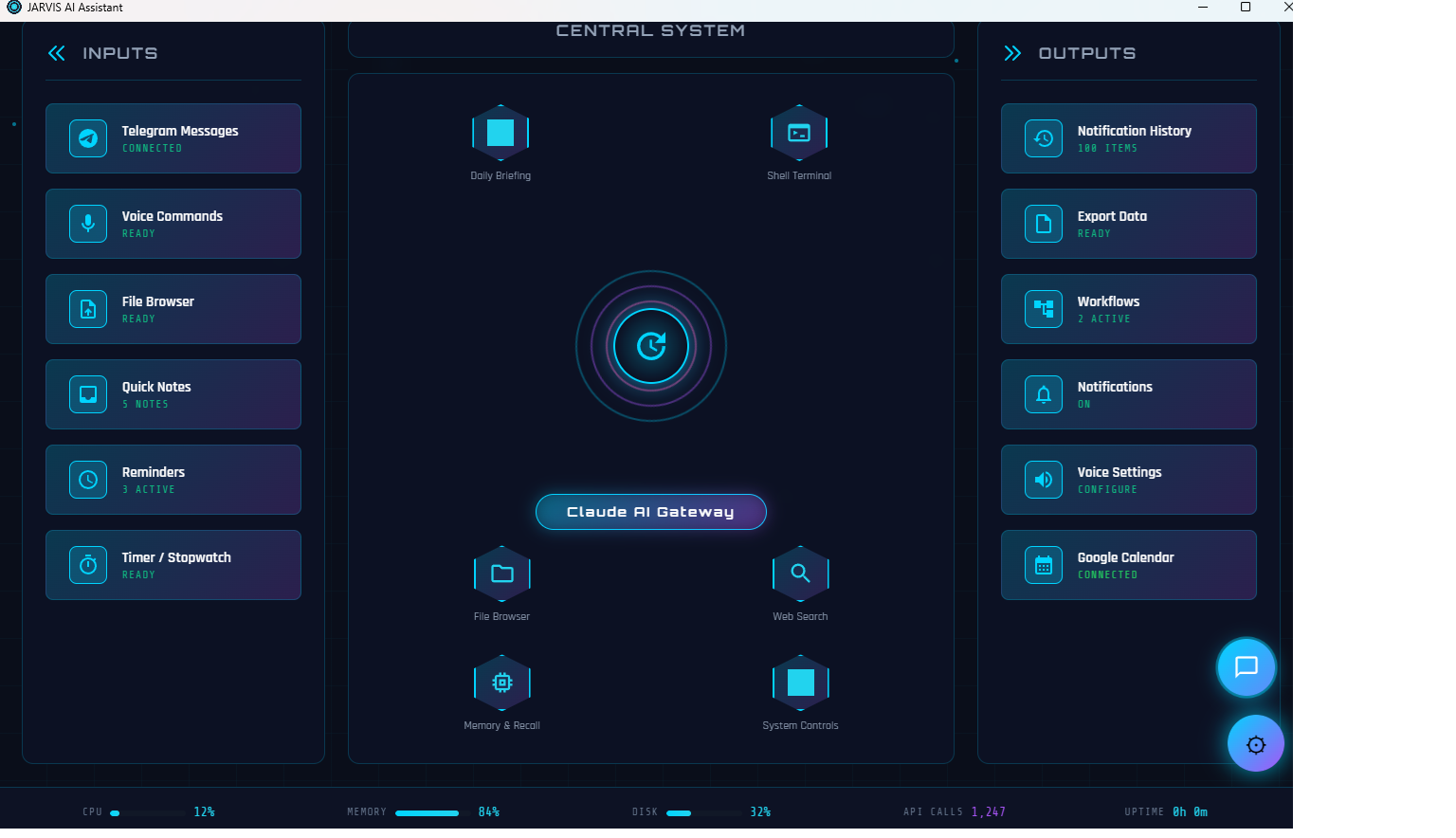The image size is (1456, 838).
Task: Collapse the Inputs panel with the double chevron
Action: [56, 53]
